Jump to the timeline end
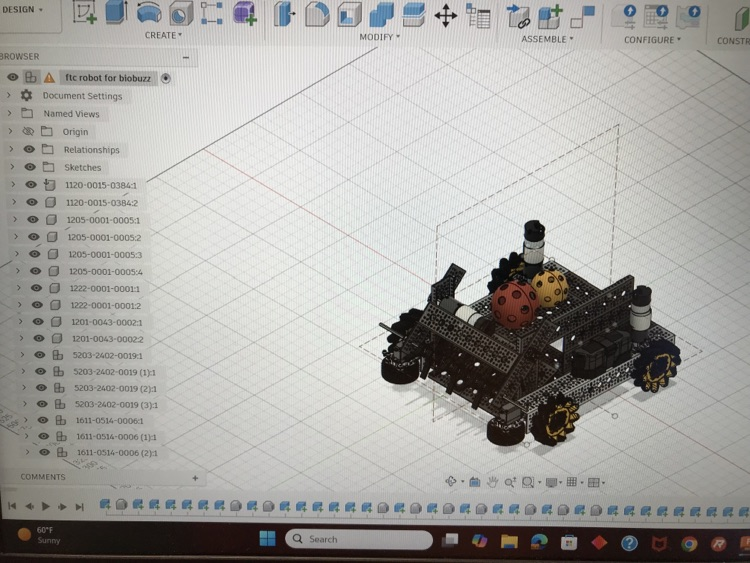 pos(80,507)
